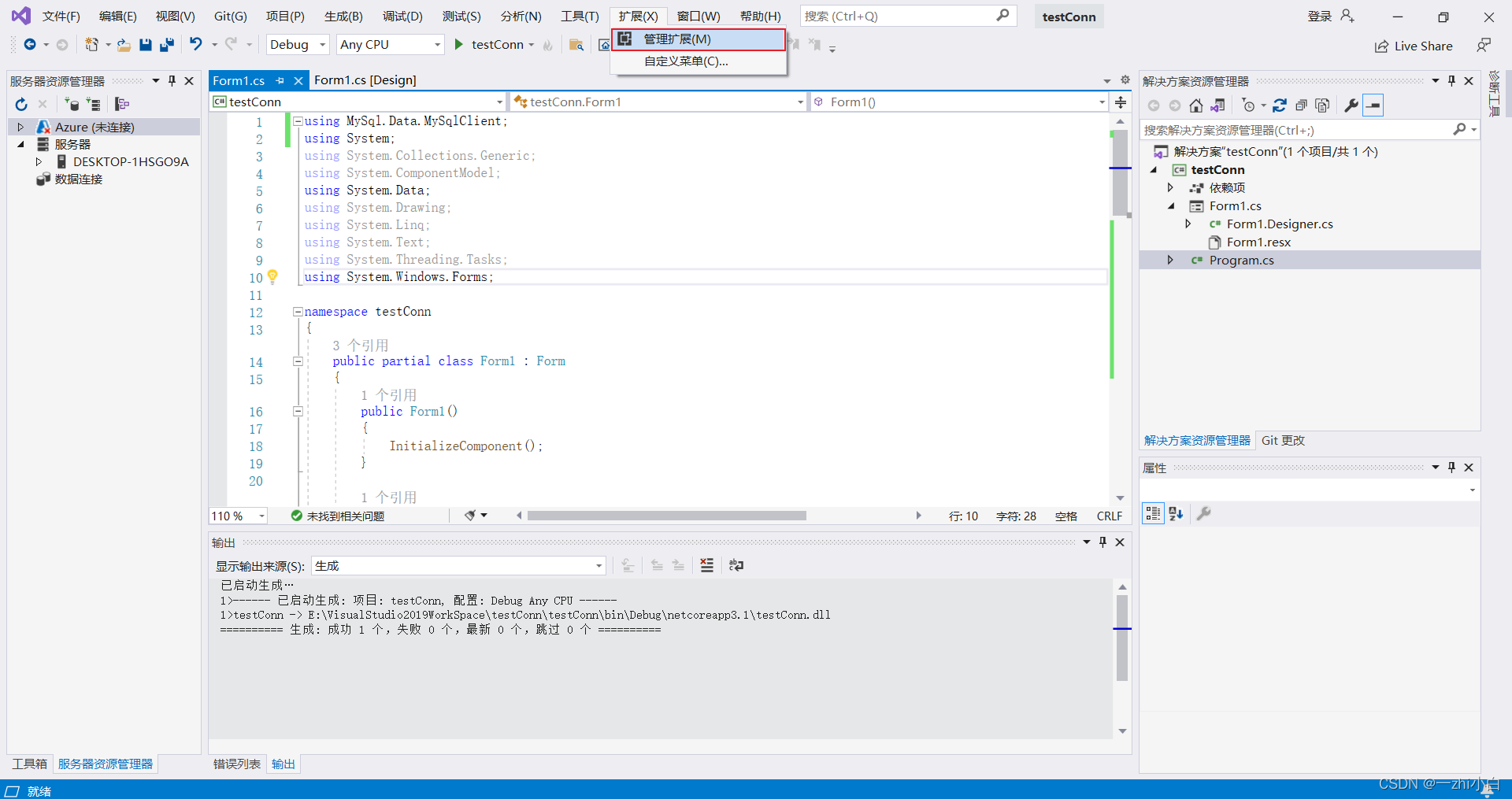The height and width of the screenshot is (799, 1512).
Task: Open the Debug configuration dropdown
Action: click(x=298, y=45)
